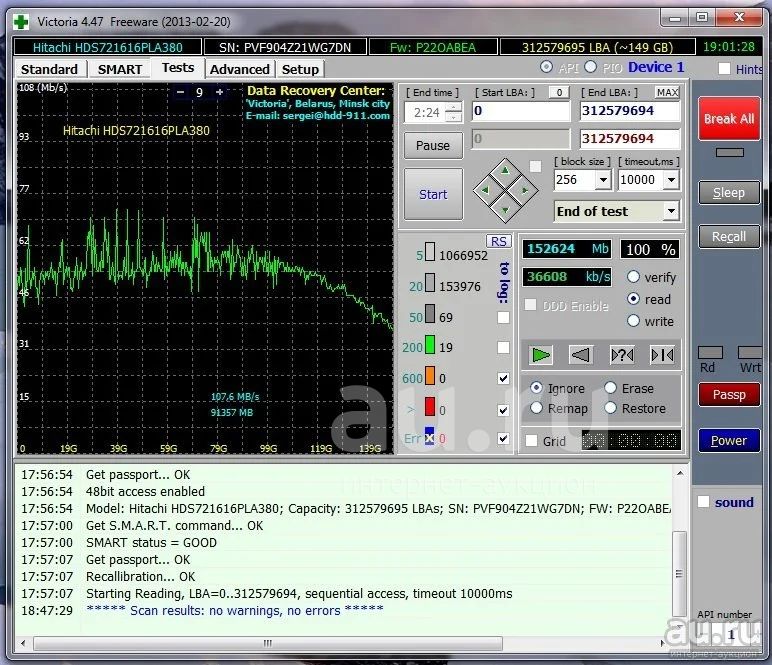Open the Tests tab

tap(178, 68)
